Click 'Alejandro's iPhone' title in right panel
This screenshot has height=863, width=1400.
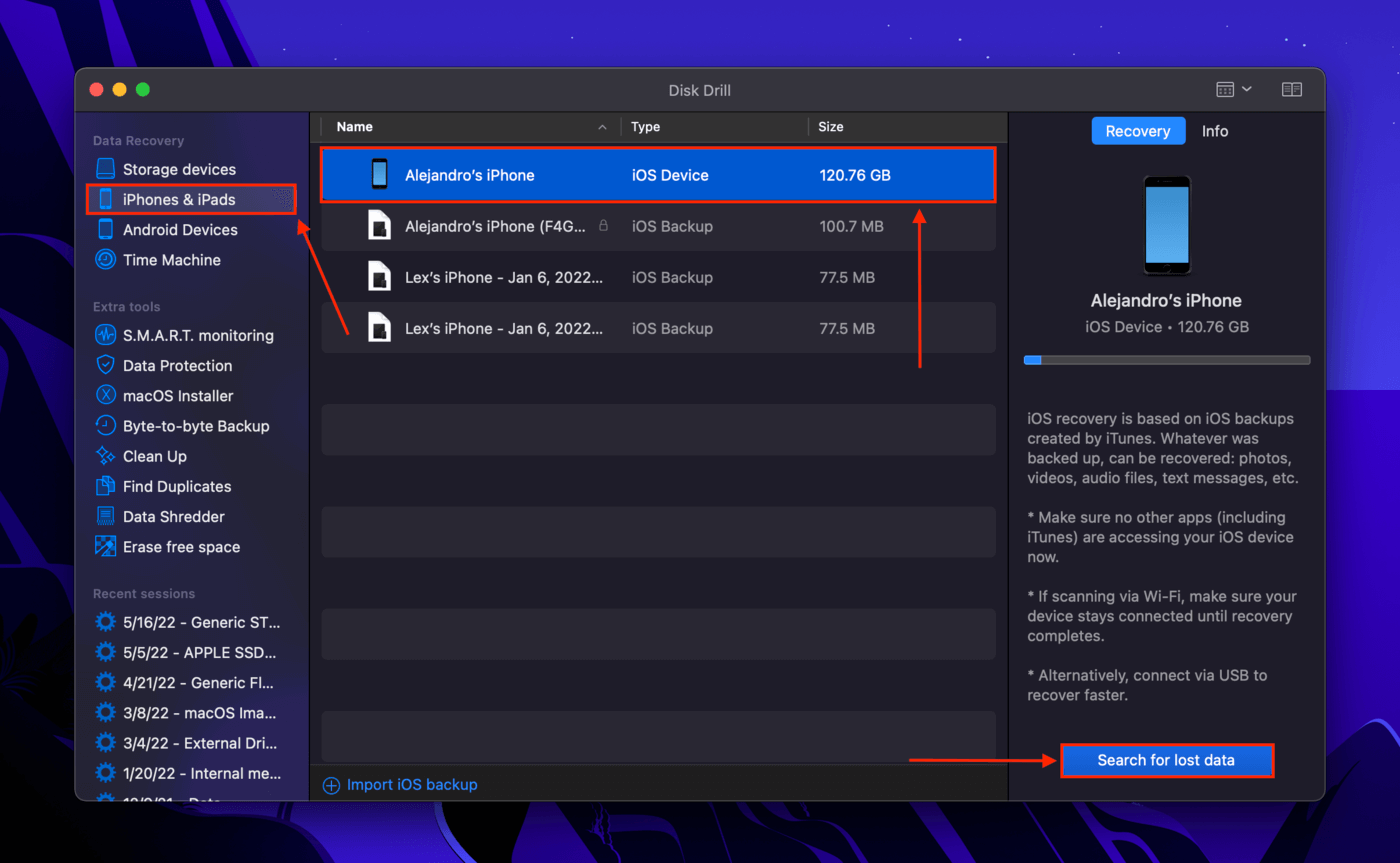1166,301
